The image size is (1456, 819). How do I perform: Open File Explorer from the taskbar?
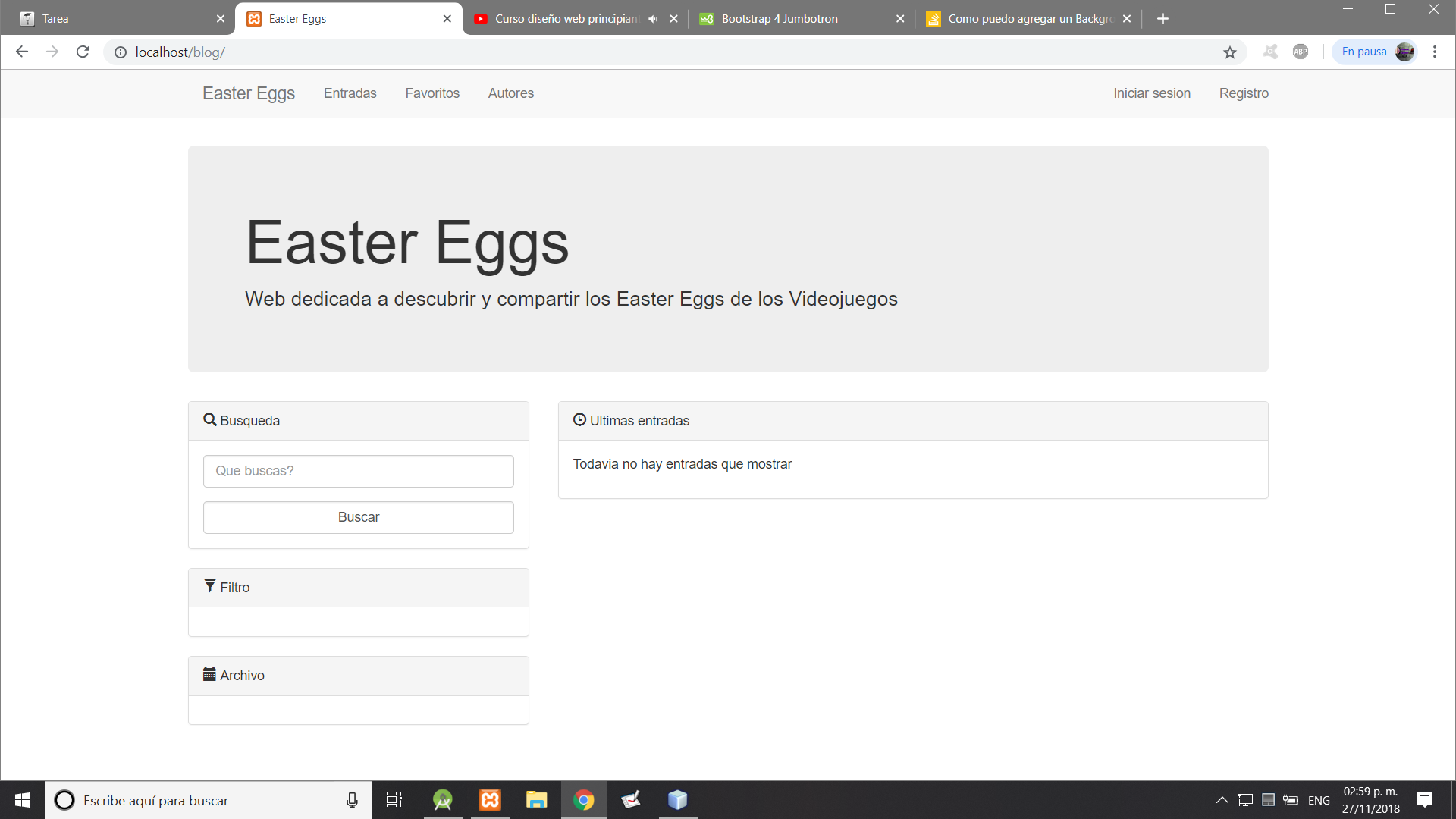pos(537,800)
